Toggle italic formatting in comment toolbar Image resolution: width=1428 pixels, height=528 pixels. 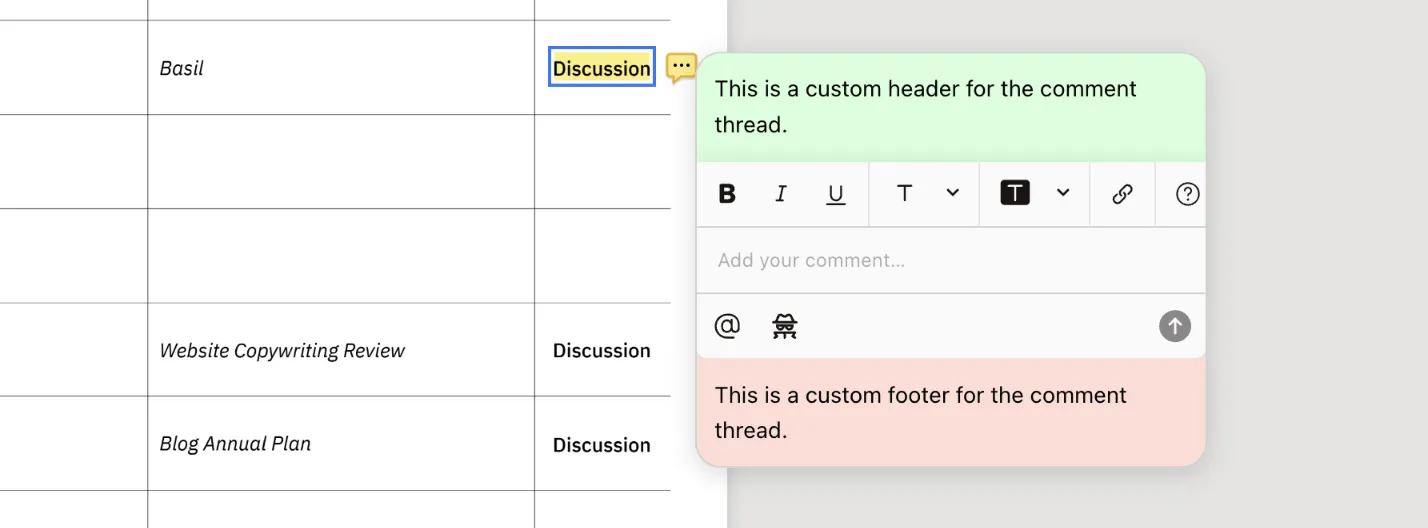point(781,194)
